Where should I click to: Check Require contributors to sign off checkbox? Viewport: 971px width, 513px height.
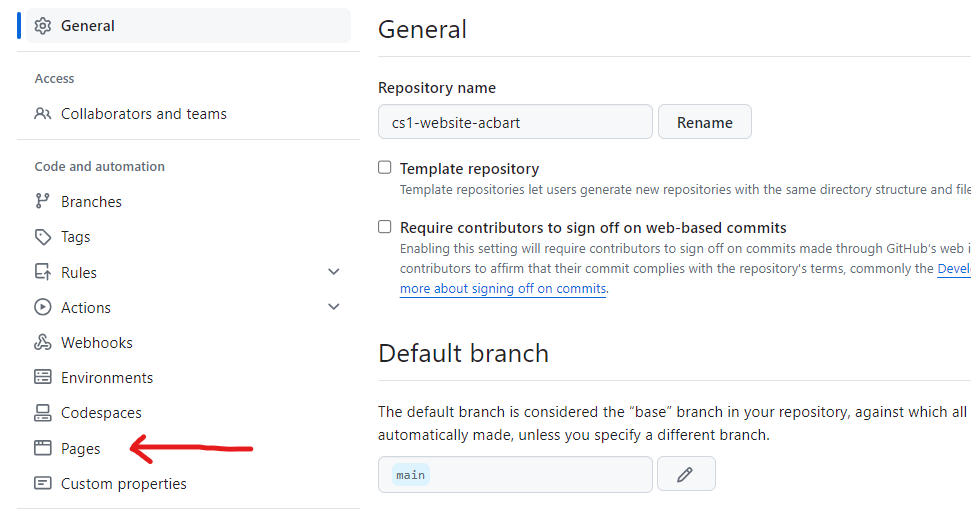[385, 227]
